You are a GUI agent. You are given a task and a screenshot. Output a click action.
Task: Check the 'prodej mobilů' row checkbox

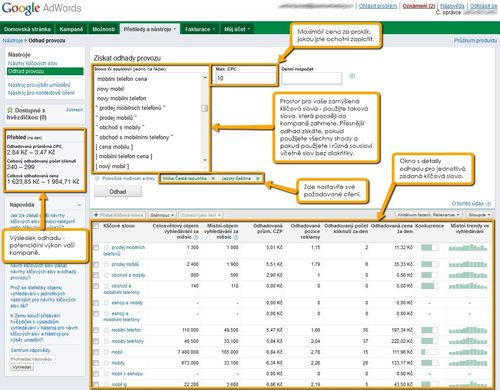96,264
